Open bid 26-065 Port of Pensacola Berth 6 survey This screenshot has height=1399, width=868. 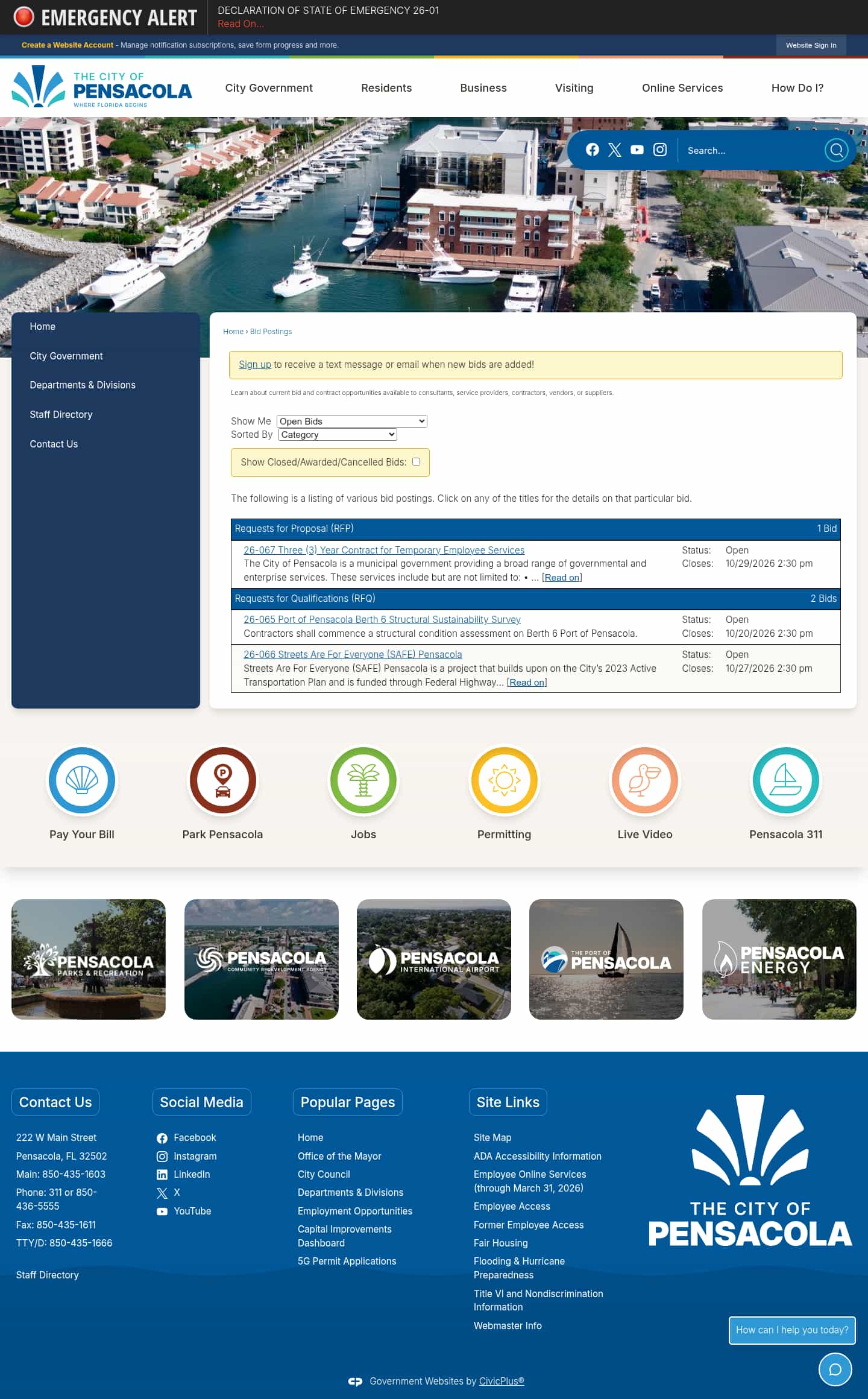click(x=382, y=620)
